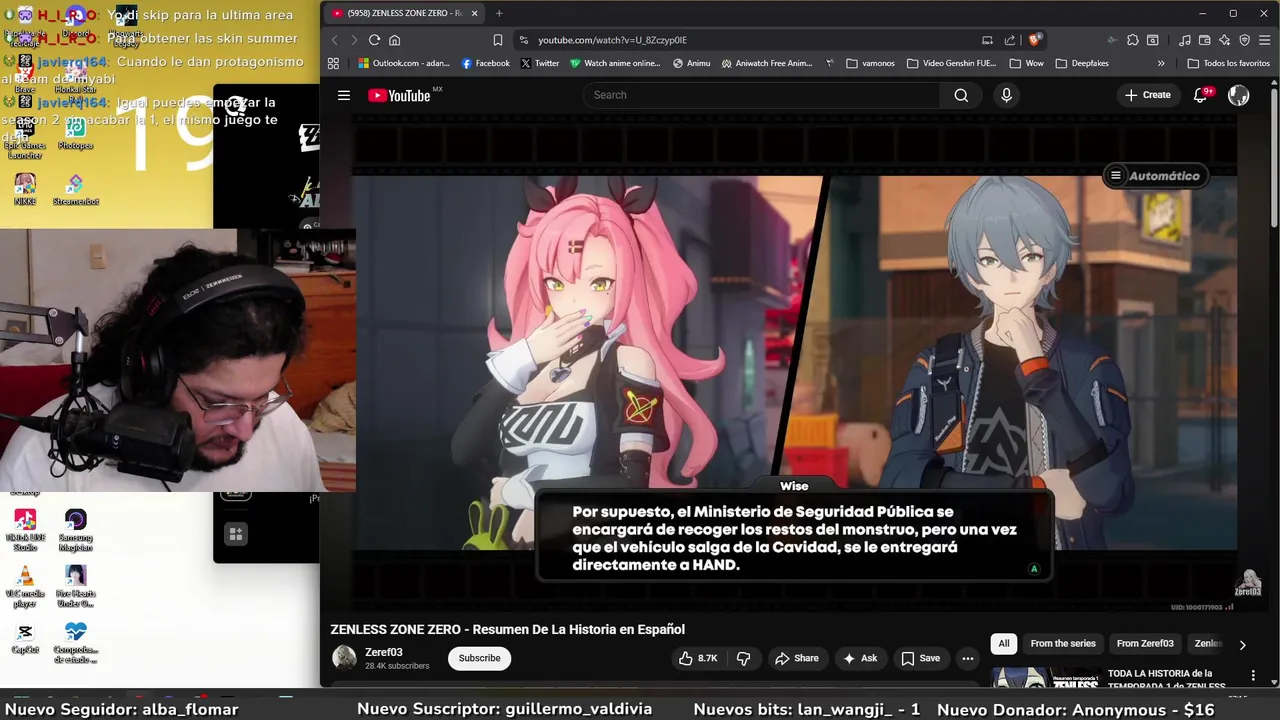Viewport: 1280px width, 720px height.
Task: Focus the YouTube search field
Action: 760,95
